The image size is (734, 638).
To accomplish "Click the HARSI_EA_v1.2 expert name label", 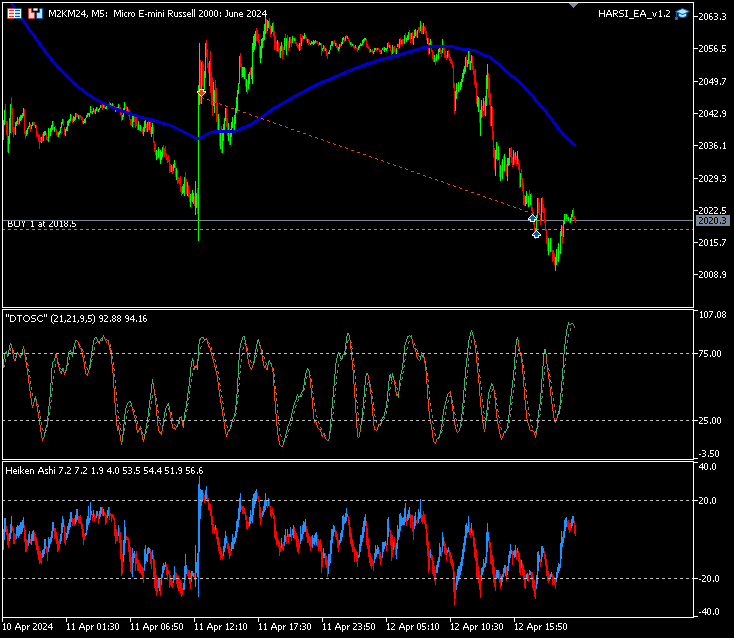I will 634,14.
